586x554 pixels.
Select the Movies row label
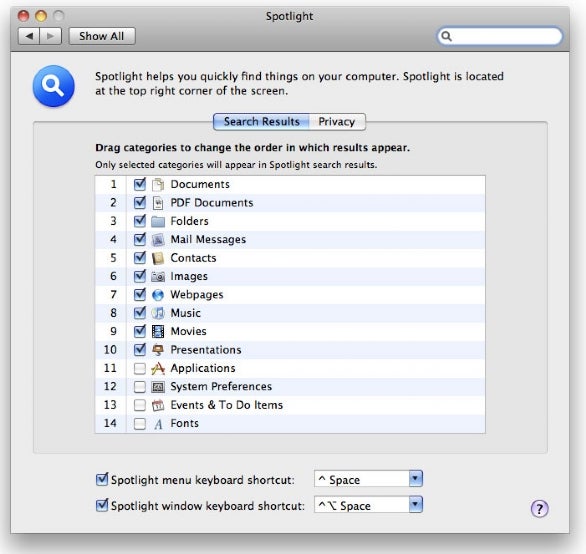pos(188,331)
